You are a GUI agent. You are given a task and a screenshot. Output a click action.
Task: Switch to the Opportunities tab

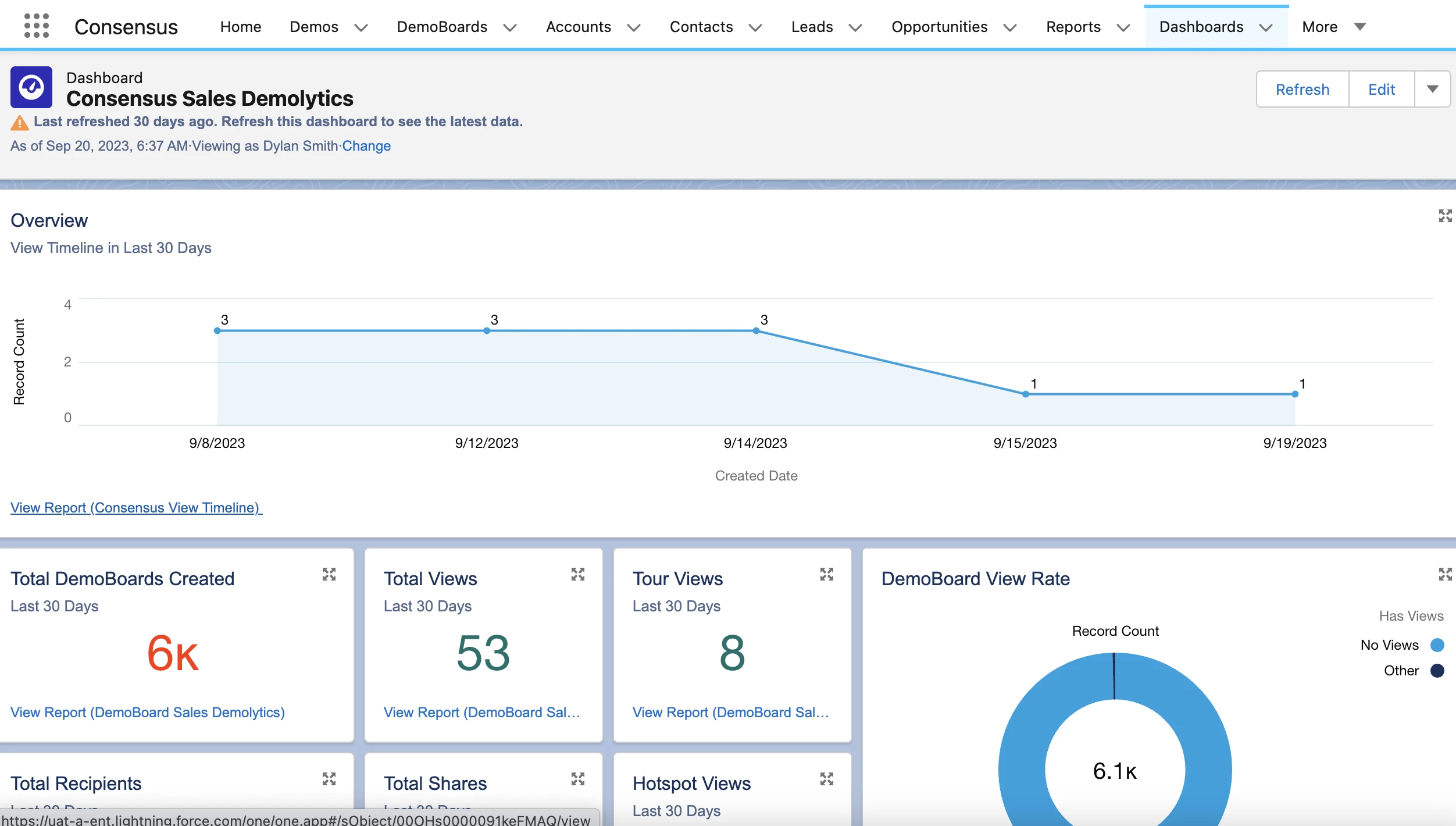pos(939,27)
